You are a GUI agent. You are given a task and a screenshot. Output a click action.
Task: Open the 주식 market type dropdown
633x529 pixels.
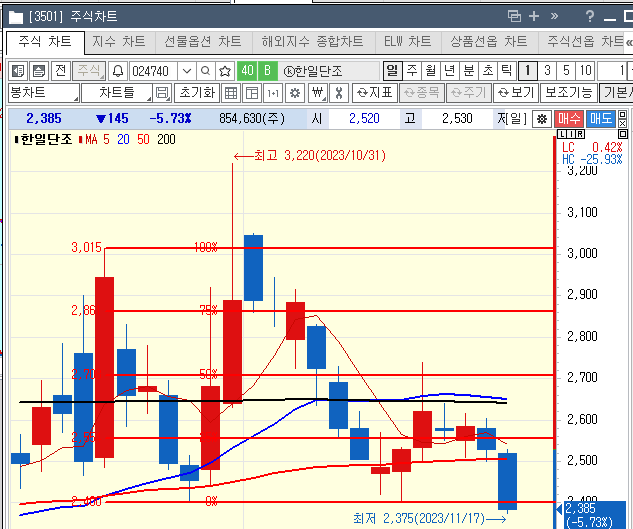tap(89, 71)
